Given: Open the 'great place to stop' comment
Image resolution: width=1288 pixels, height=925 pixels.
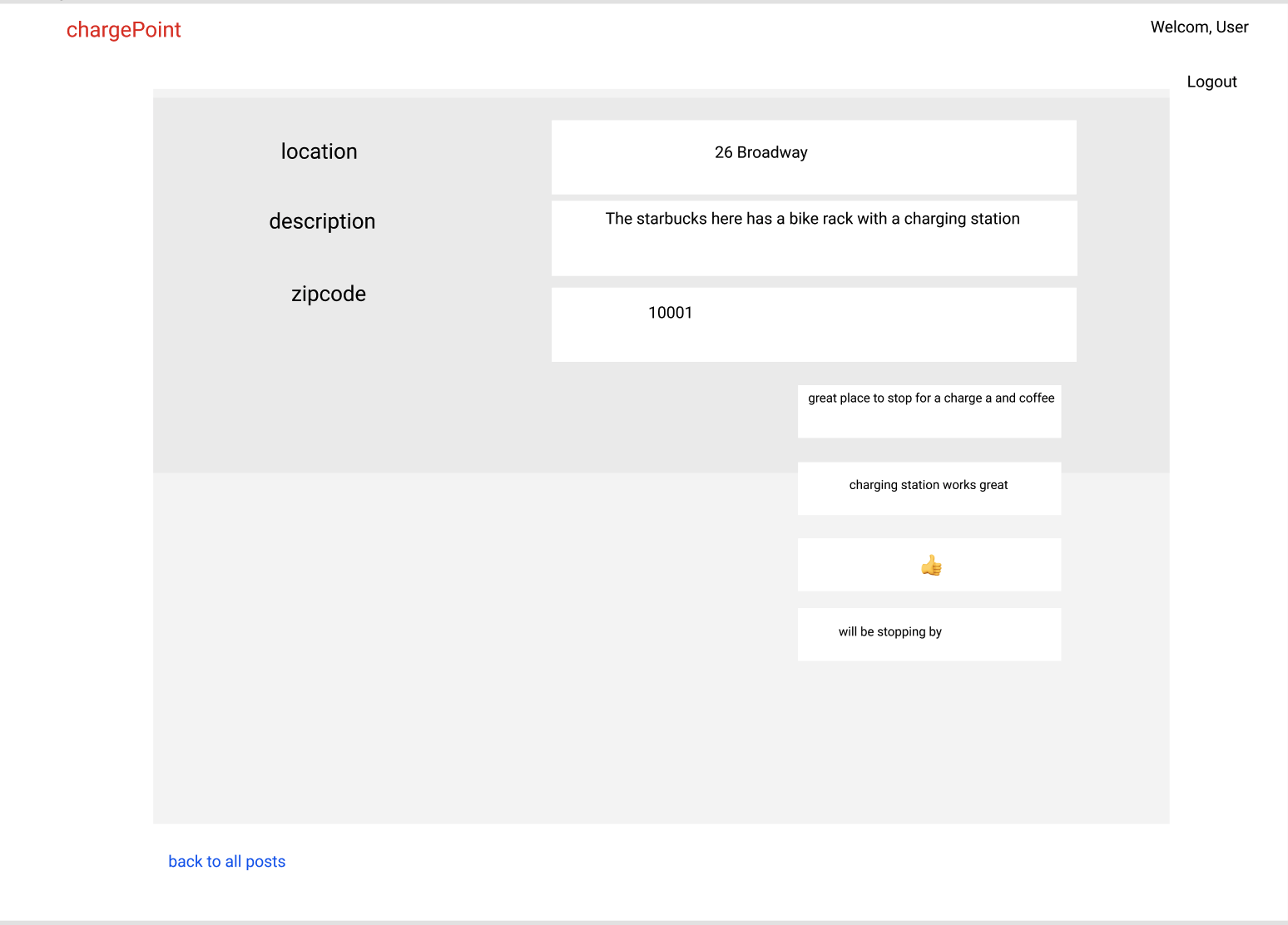Looking at the screenshot, I should point(929,411).
